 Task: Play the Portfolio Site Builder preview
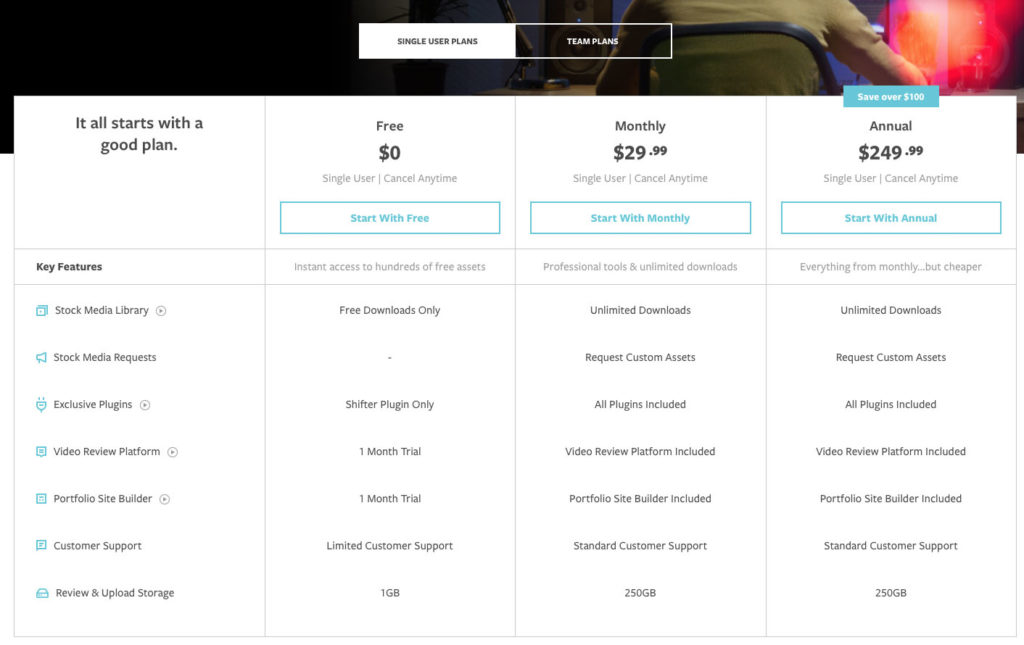(x=165, y=499)
